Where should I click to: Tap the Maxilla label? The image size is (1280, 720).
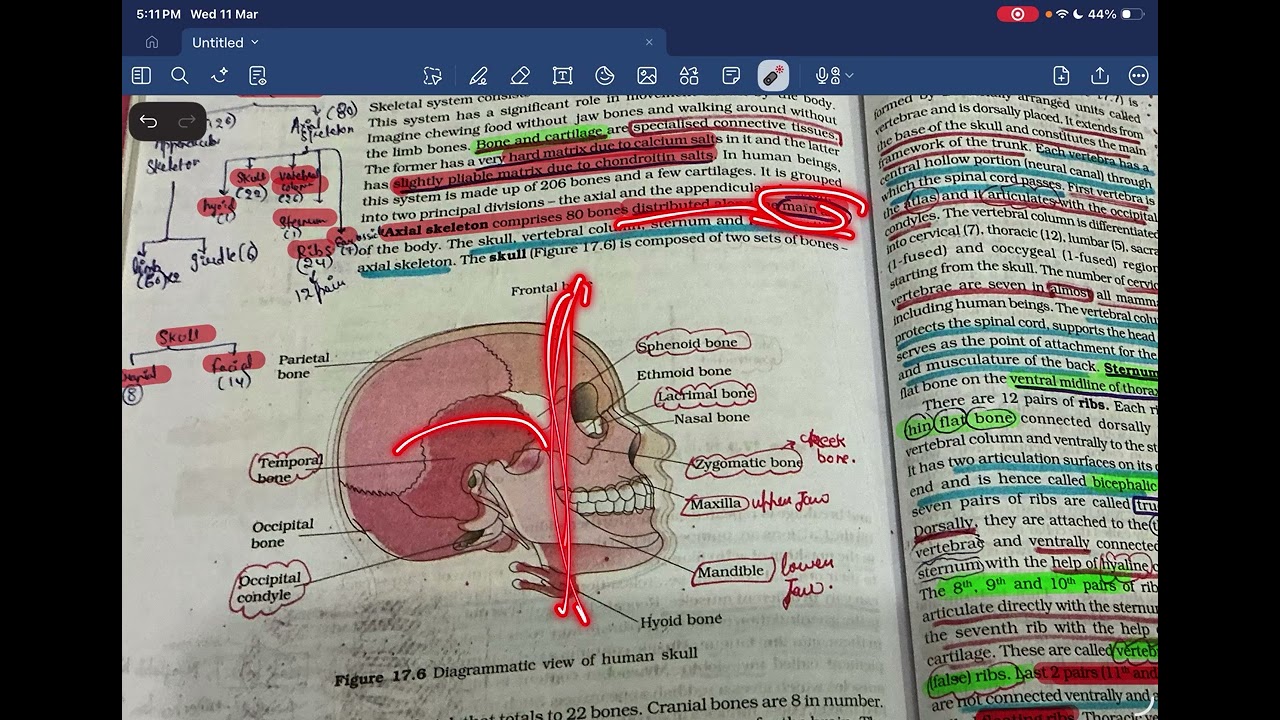tap(715, 504)
